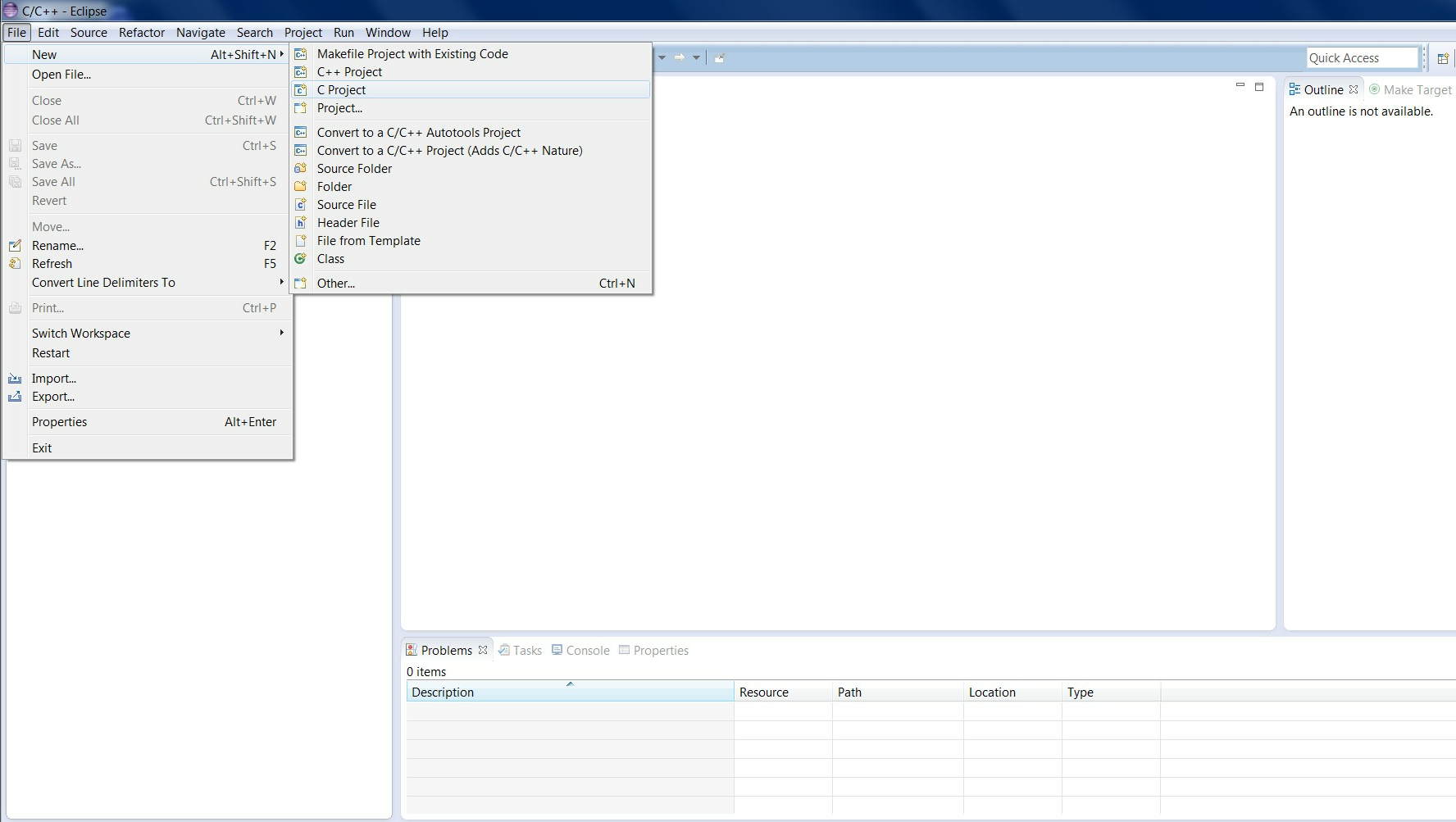
Task: Click the Open Perspective icon beside Quick Access
Action: [1443, 58]
